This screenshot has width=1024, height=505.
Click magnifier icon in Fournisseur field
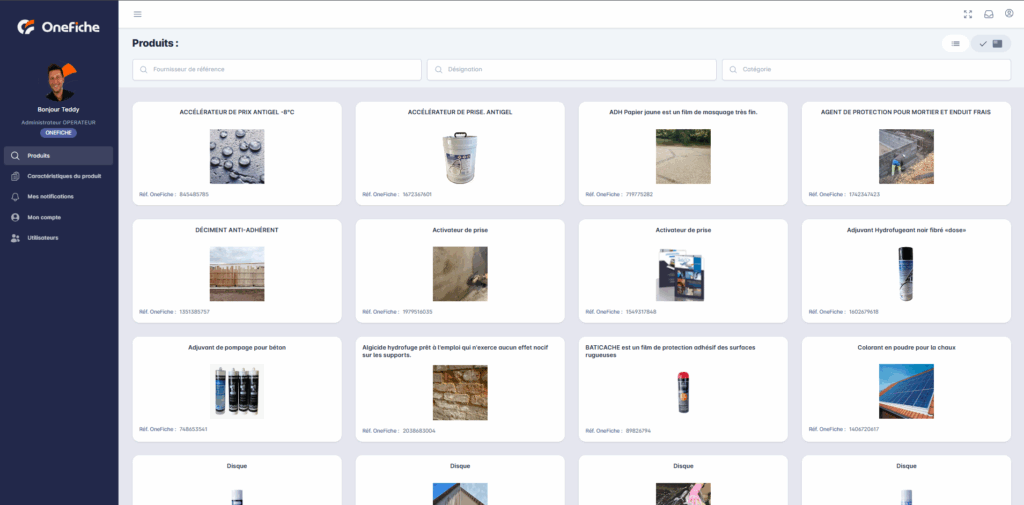pos(144,69)
